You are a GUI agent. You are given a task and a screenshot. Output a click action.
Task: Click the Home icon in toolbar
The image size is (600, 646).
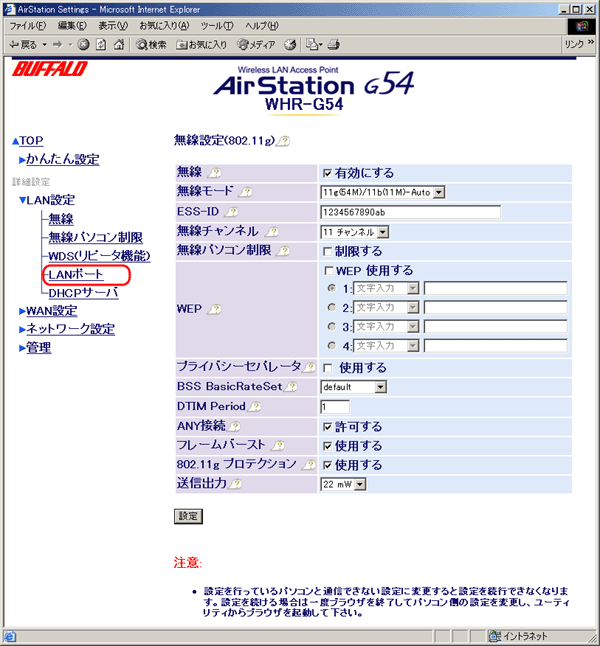(x=119, y=44)
